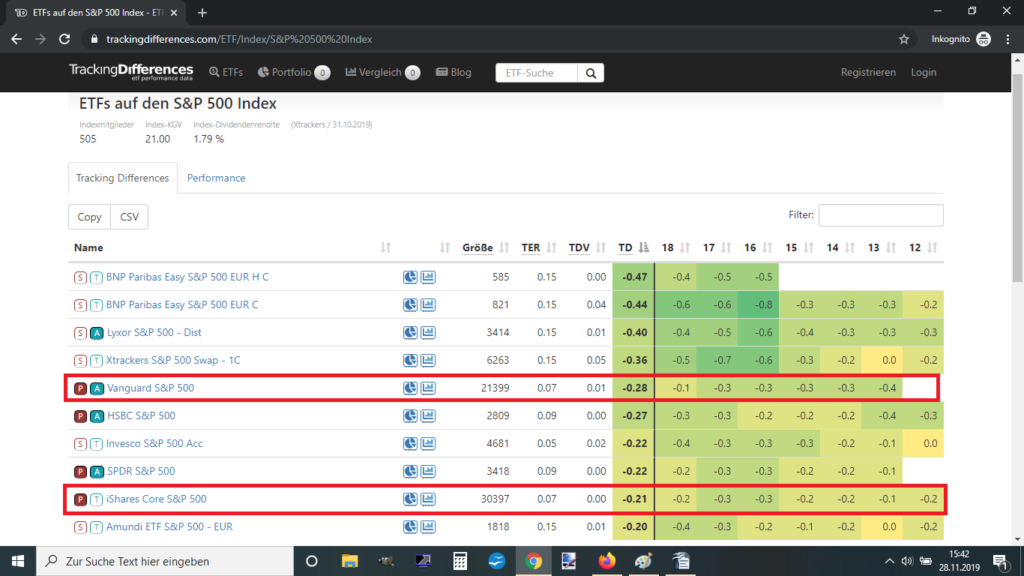Screen dimensions: 1024x576
Task: Add Lyxor S&P 500 - Dist to comparison
Action: click(428, 332)
